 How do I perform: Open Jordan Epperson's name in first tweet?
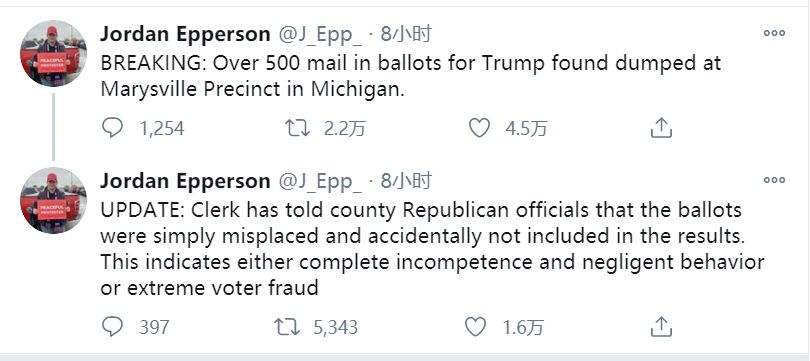pyautogui.click(x=185, y=35)
